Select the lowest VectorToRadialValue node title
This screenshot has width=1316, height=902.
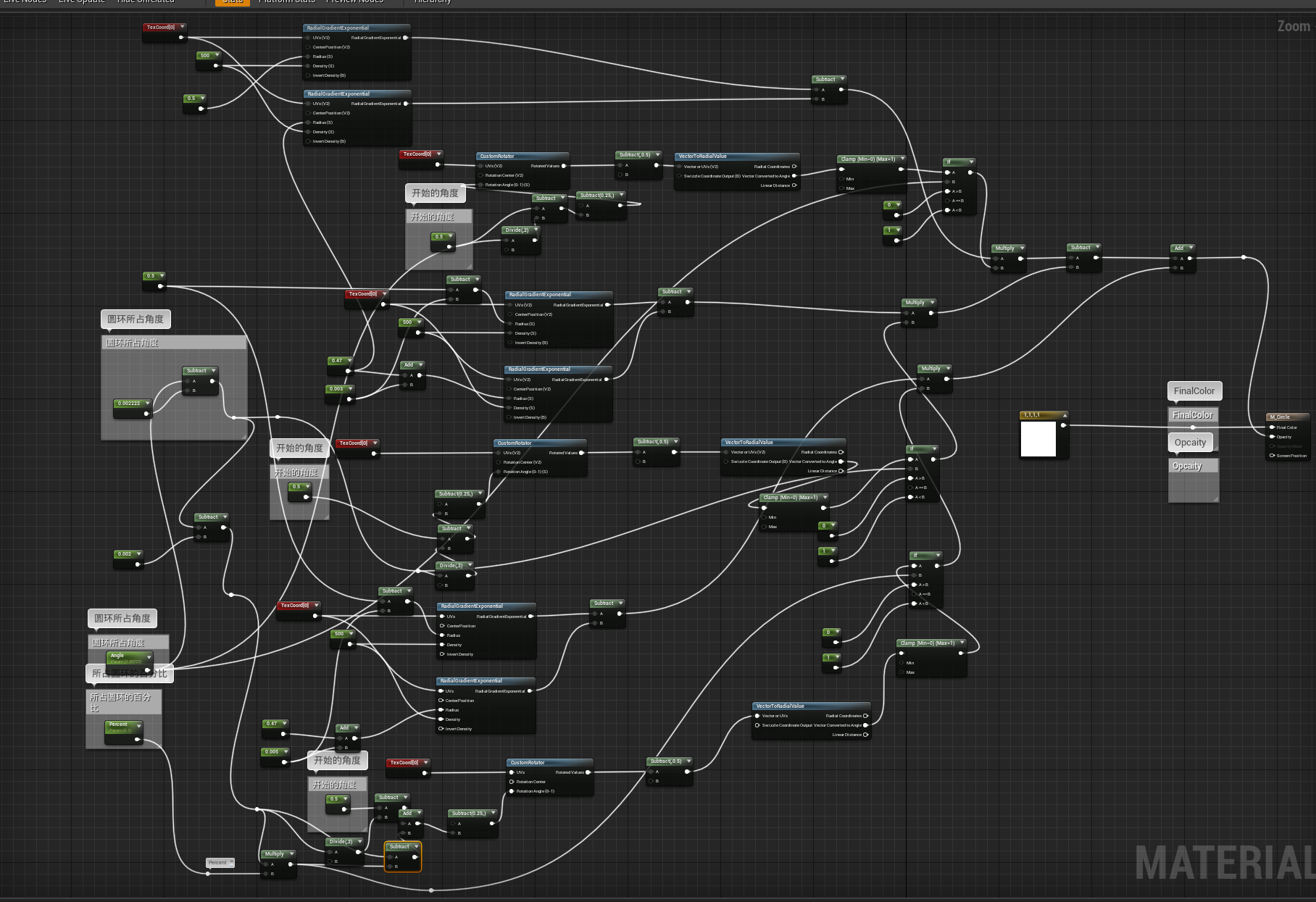coord(811,706)
